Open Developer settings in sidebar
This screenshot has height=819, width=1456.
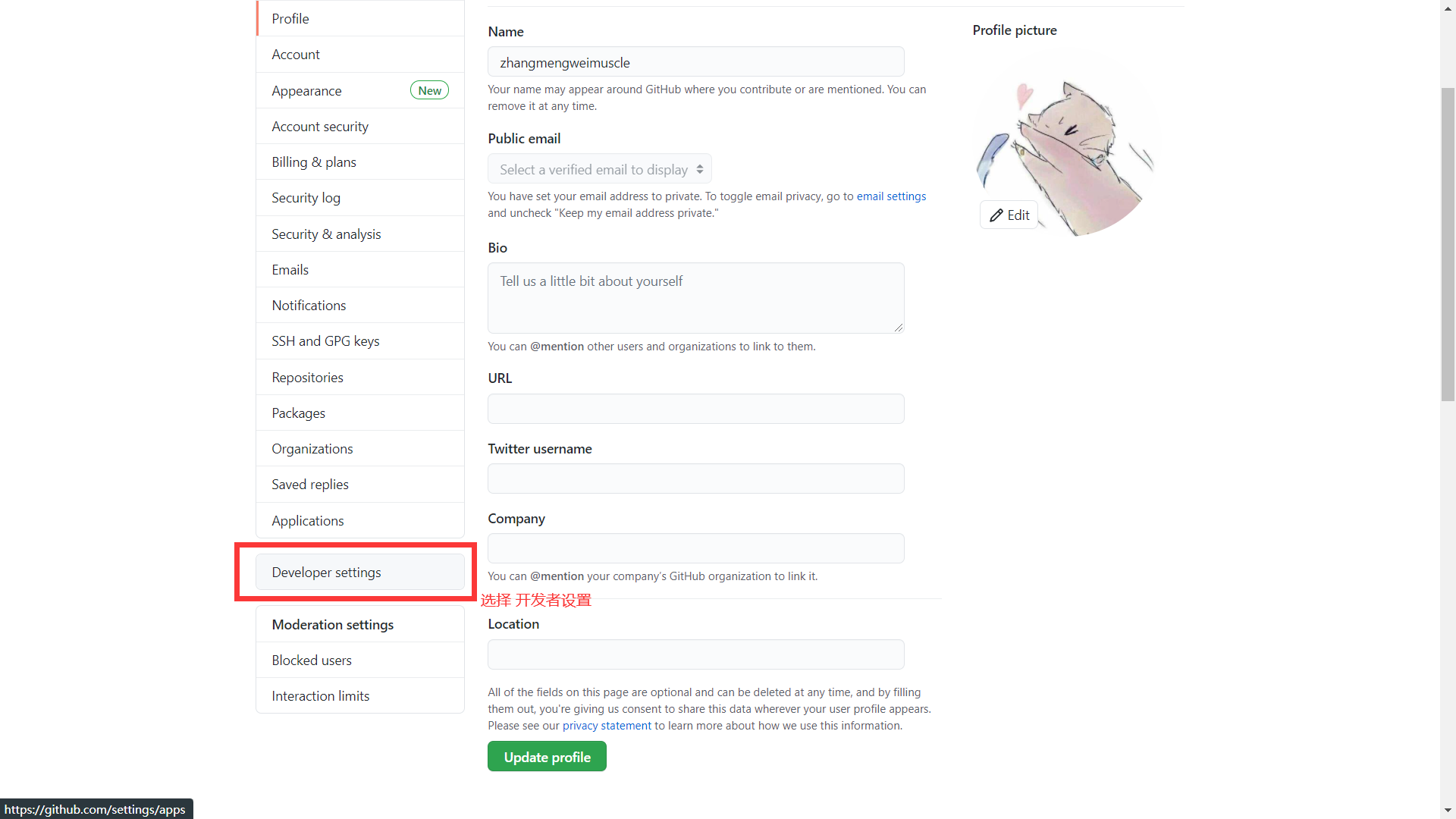(359, 572)
